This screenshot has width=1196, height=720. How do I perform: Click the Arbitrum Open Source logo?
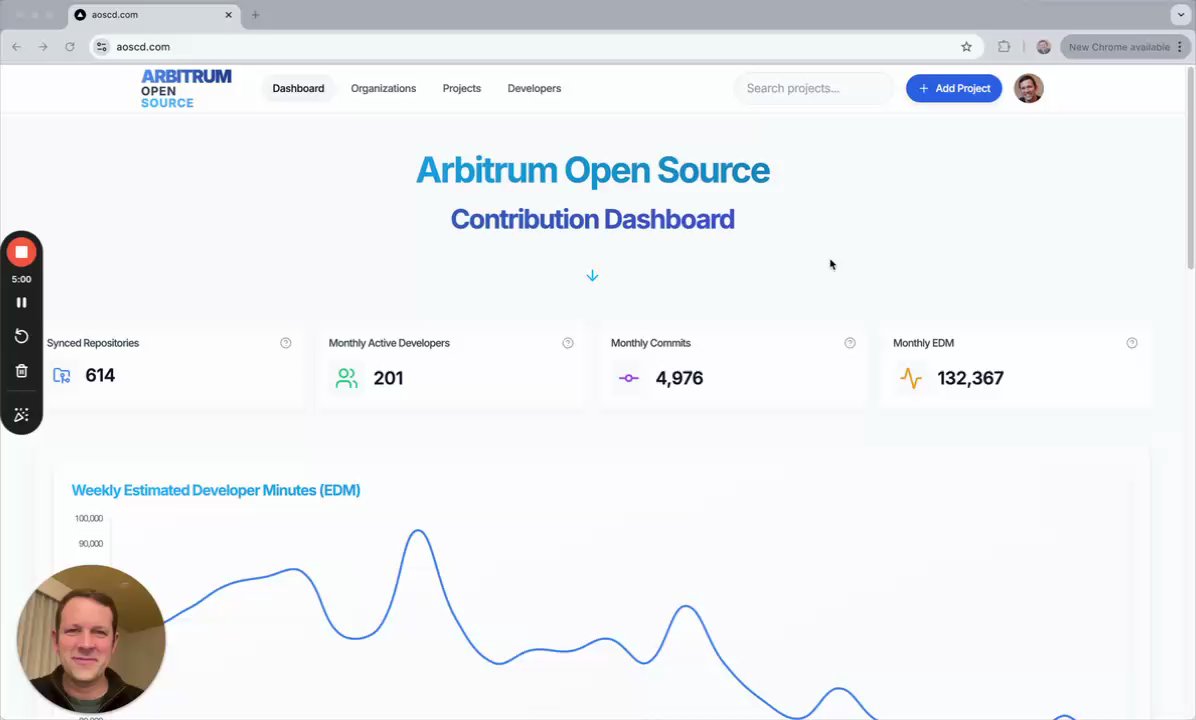pos(186,88)
